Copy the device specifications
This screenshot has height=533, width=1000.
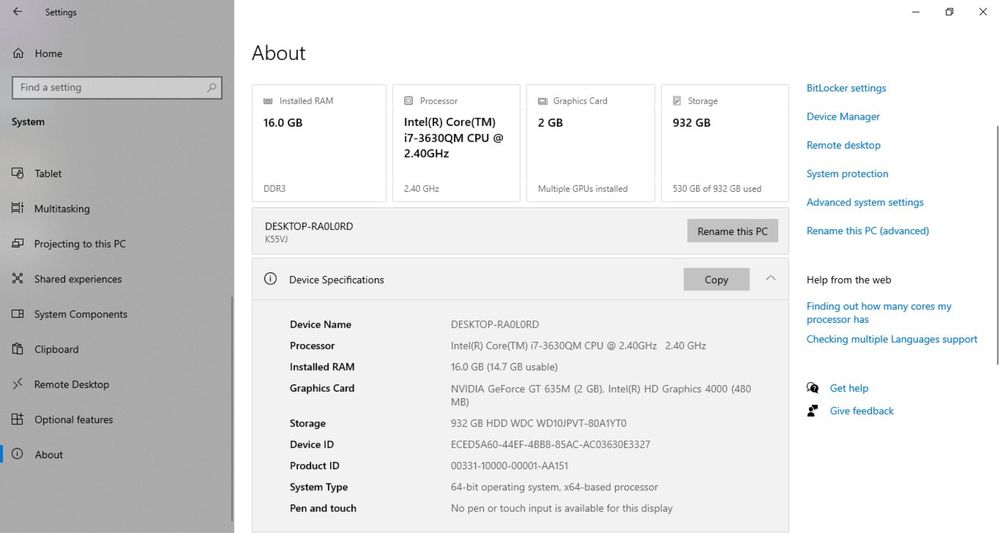coord(716,280)
